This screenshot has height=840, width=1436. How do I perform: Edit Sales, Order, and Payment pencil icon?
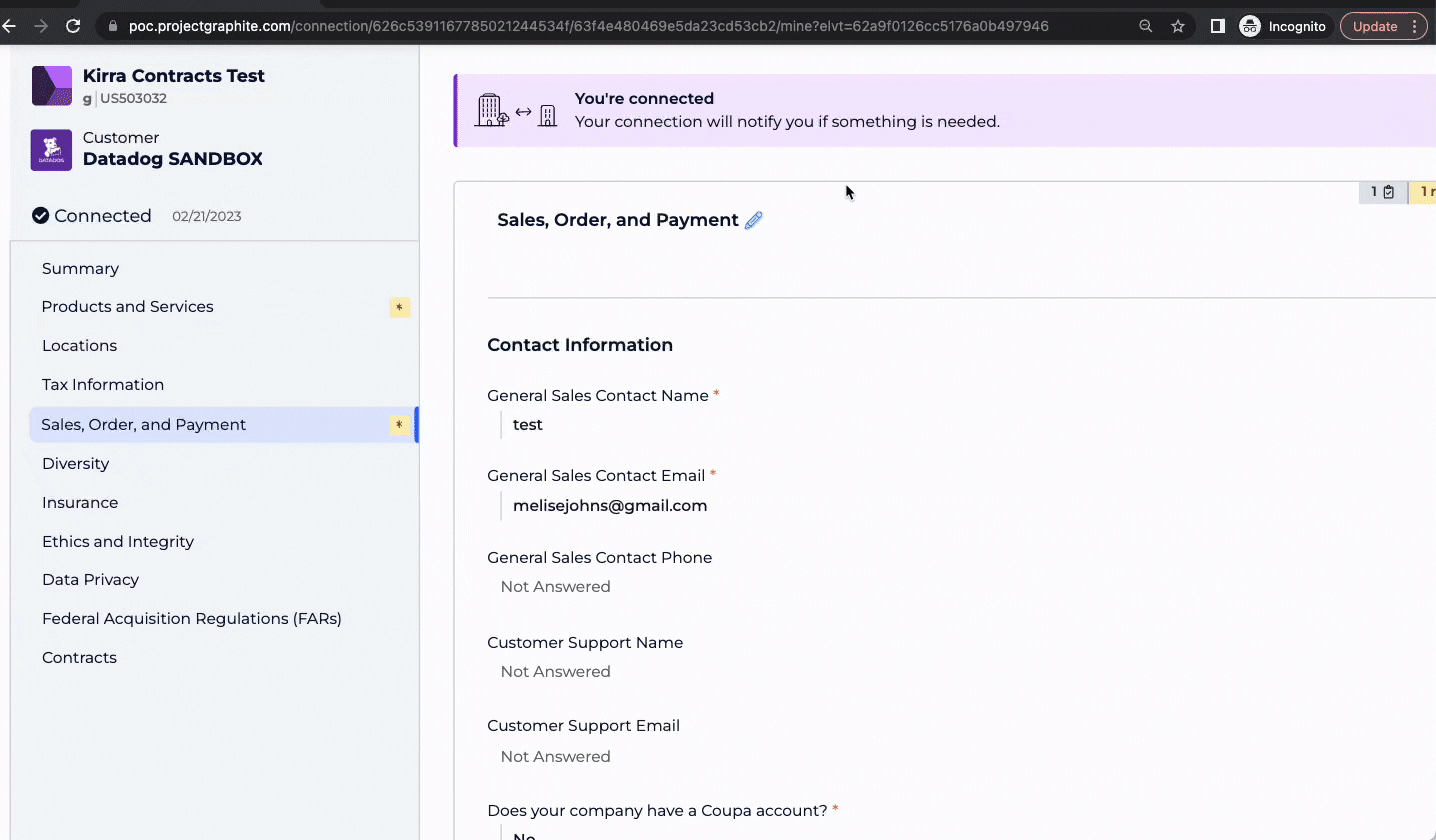coord(754,220)
